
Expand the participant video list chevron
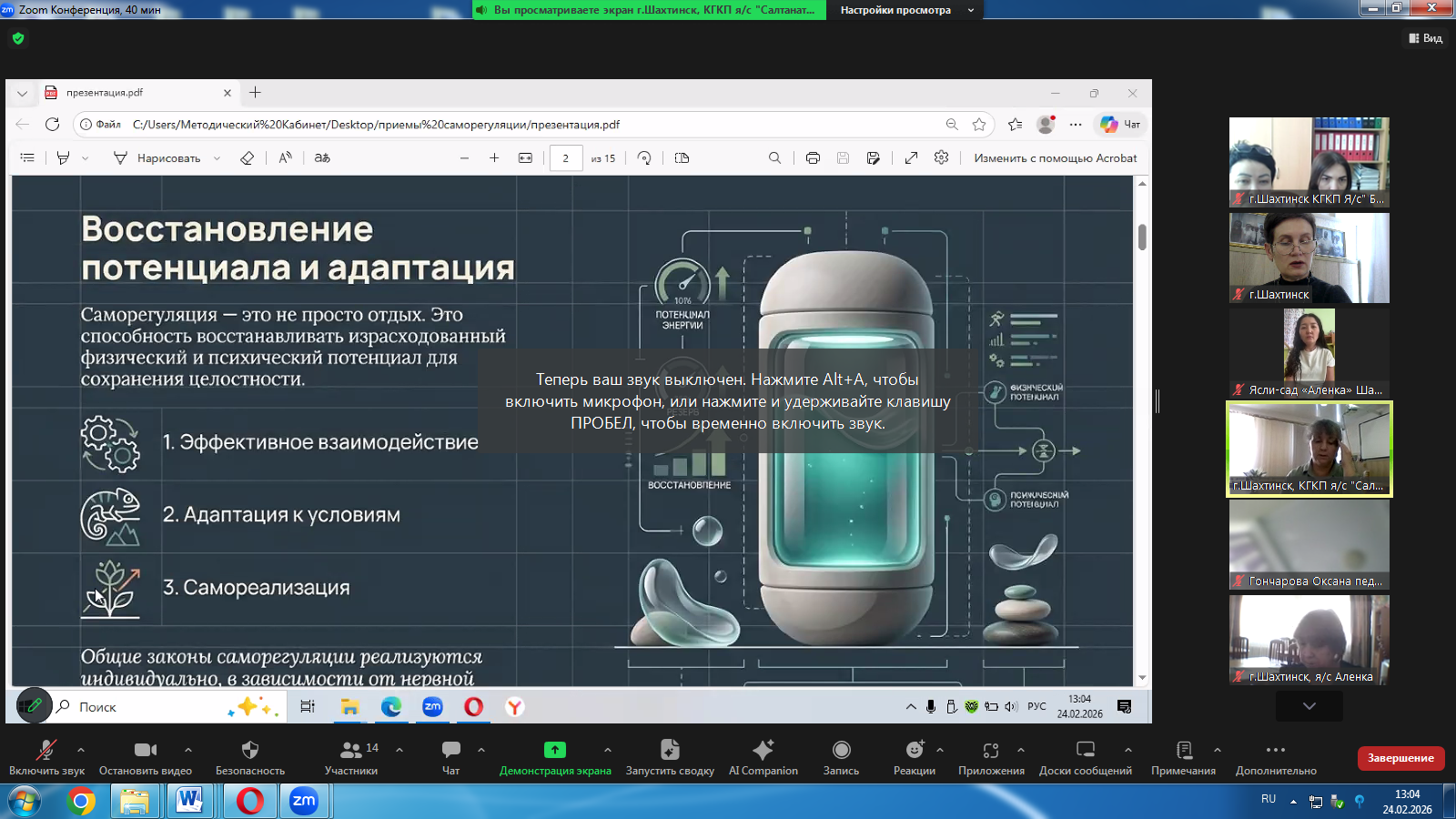click(x=1309, y=706)
